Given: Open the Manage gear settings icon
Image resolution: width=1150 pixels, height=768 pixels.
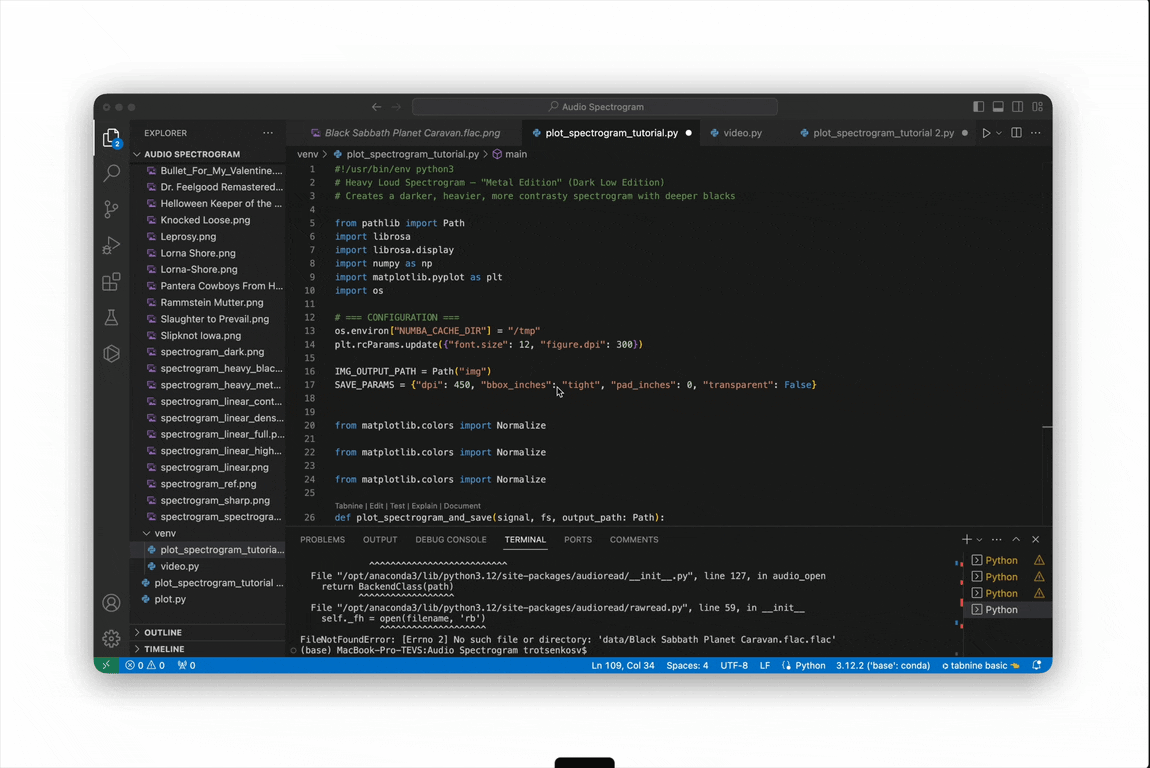Looking at the screenshot, I should (x=111, y=638).
